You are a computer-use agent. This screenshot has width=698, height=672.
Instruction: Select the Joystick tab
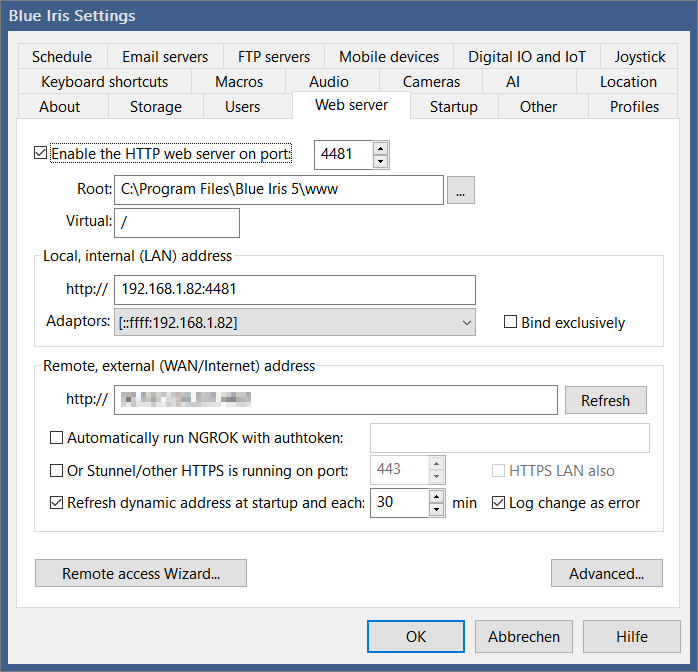[639, 57]
